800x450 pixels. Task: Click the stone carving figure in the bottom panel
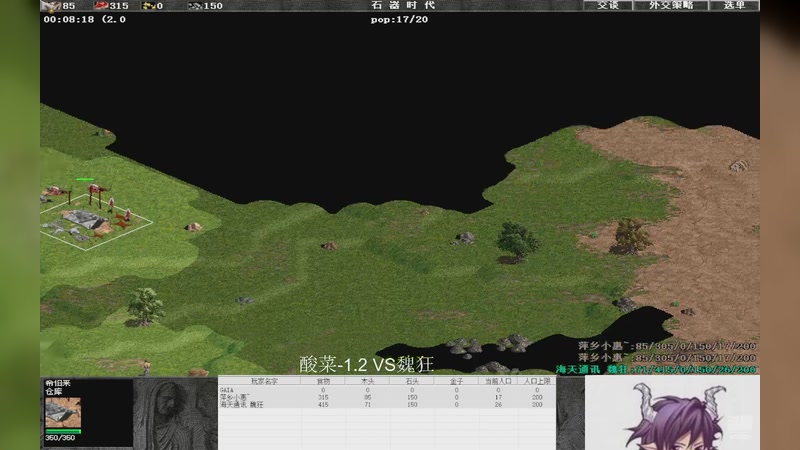pos(175,414)
